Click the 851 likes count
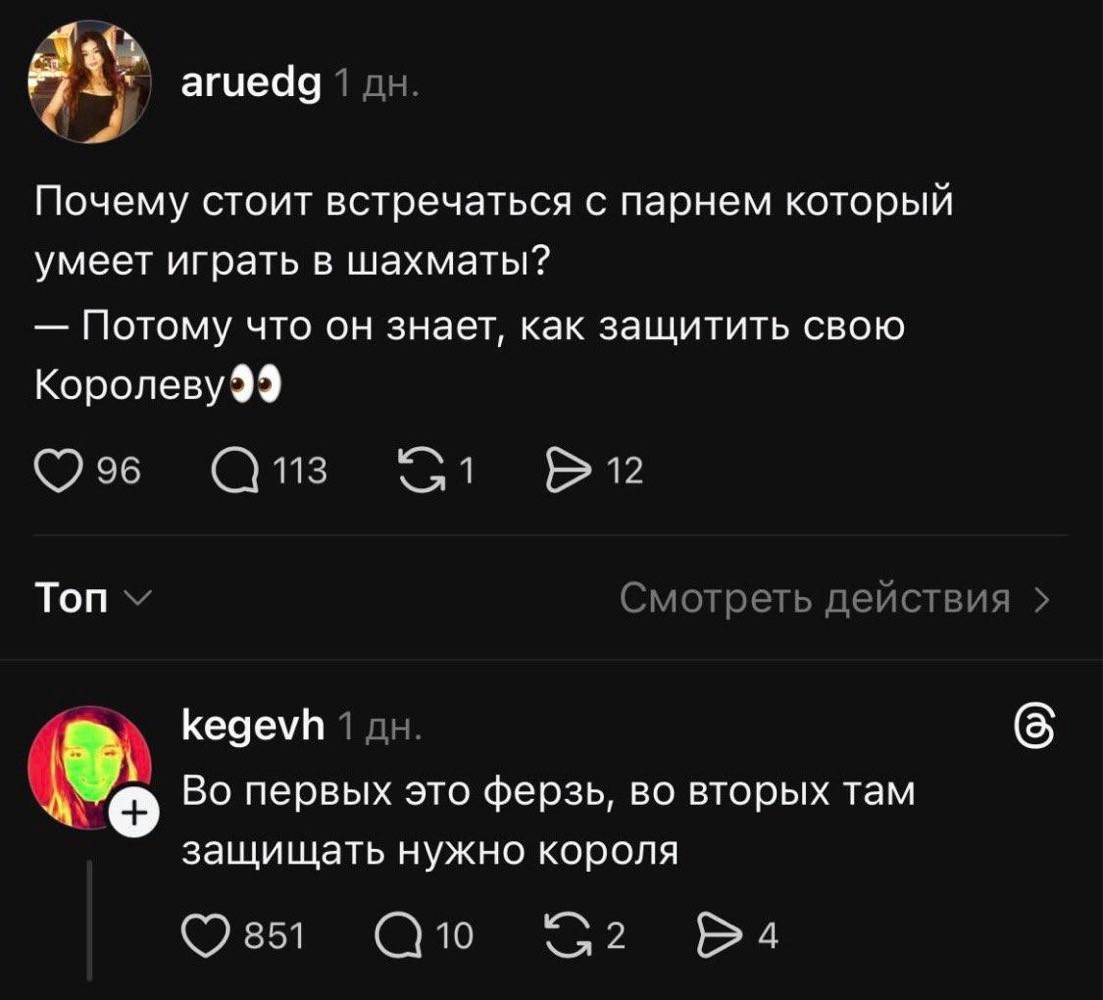The height and width of the screenshot is (1000, 1103). point(274,936)
